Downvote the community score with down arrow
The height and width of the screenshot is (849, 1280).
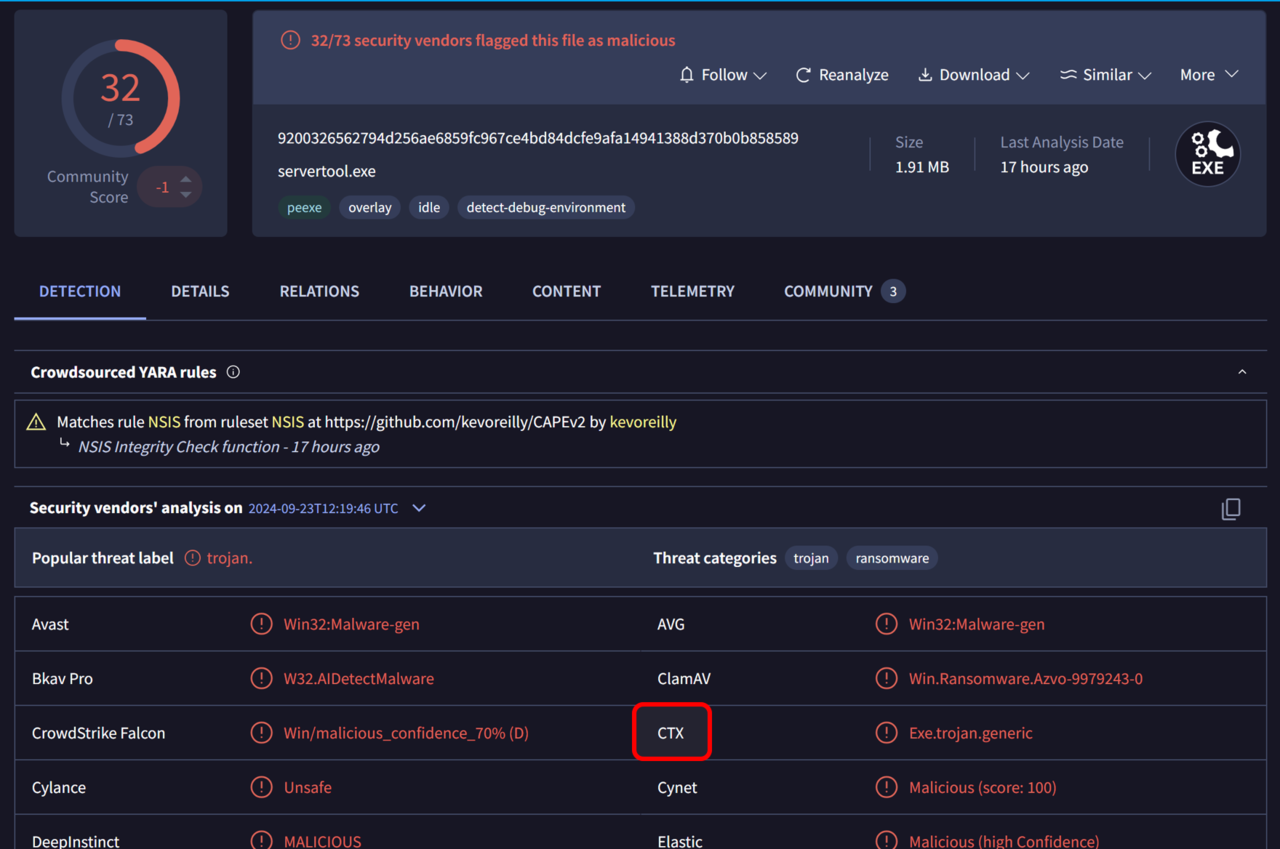tap(186, 194)
